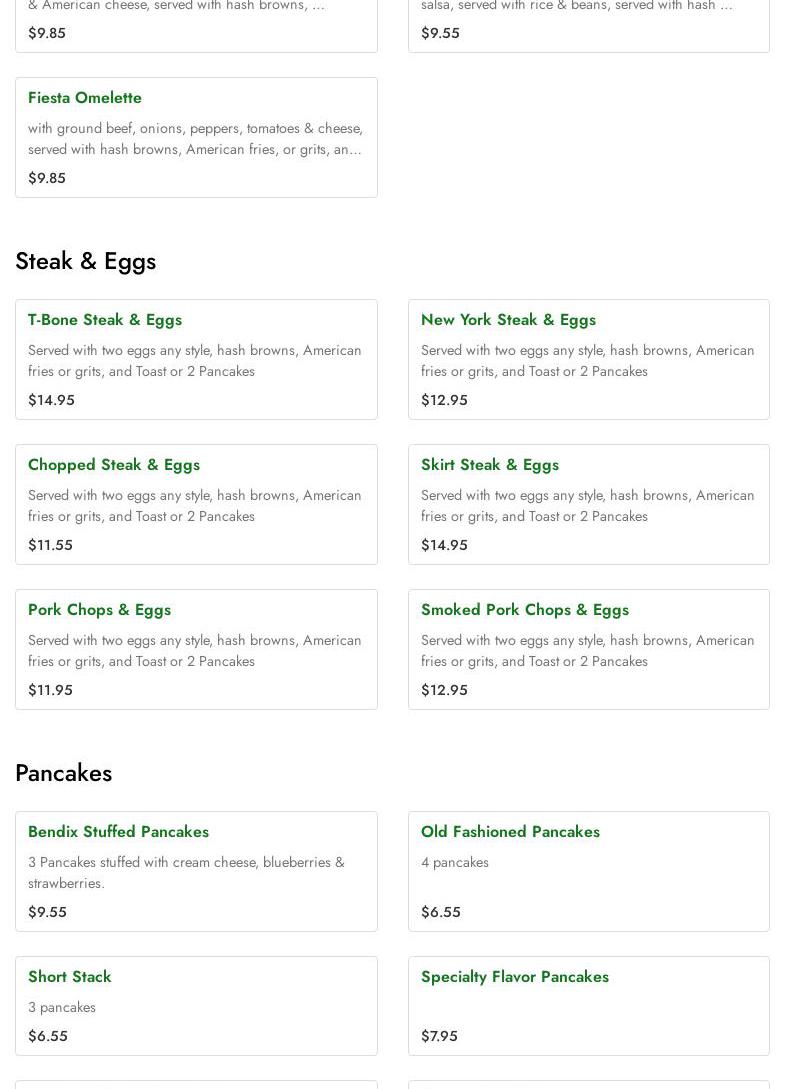This screenshot has height=1089, width=785.
Task: Open Skirt Steak & Eggs item
Action: pyautogui.click(x=490, y=465)
